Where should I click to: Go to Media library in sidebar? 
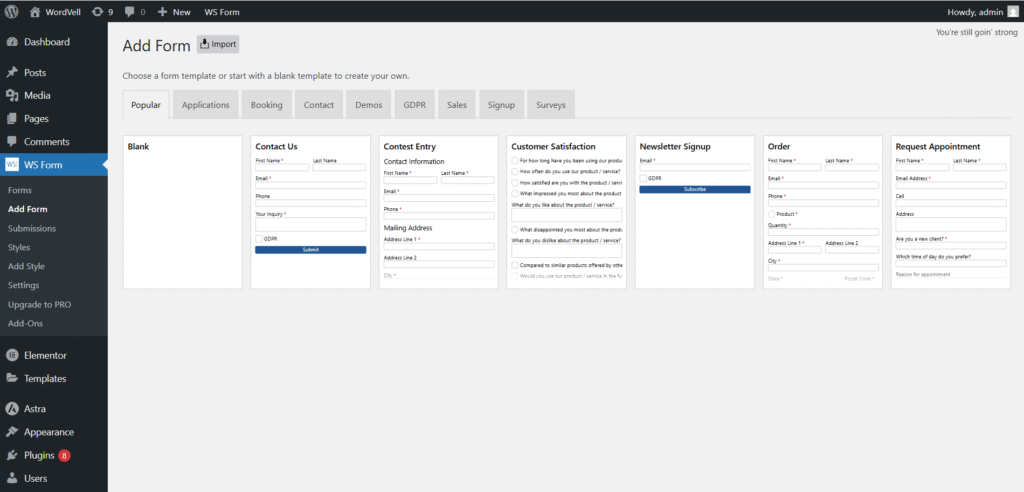coord(37,95)
